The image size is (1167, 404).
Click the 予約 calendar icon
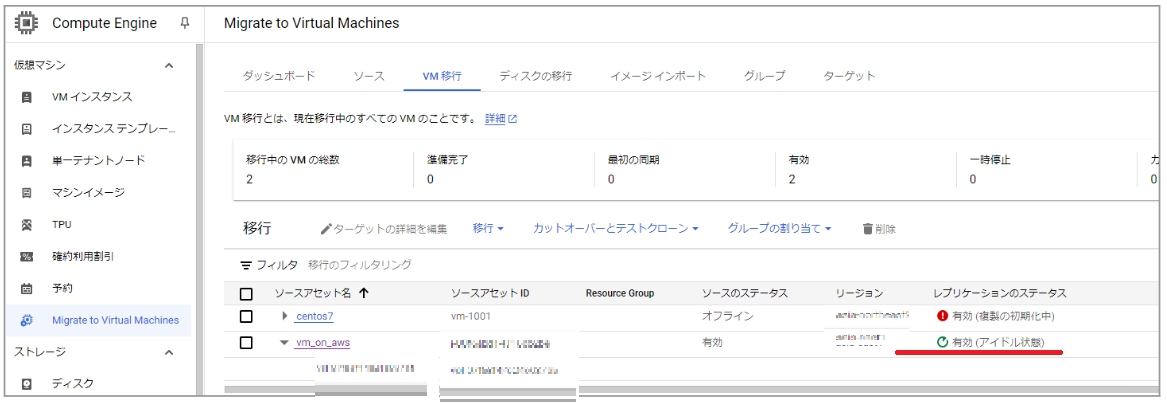coord(27,288)
